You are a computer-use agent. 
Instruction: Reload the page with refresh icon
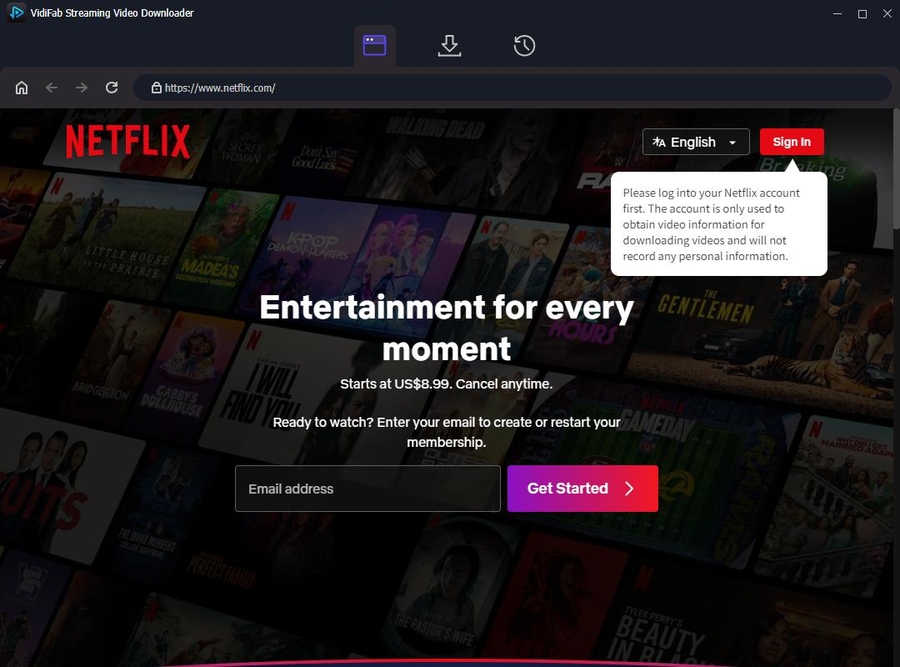[111, 87]
